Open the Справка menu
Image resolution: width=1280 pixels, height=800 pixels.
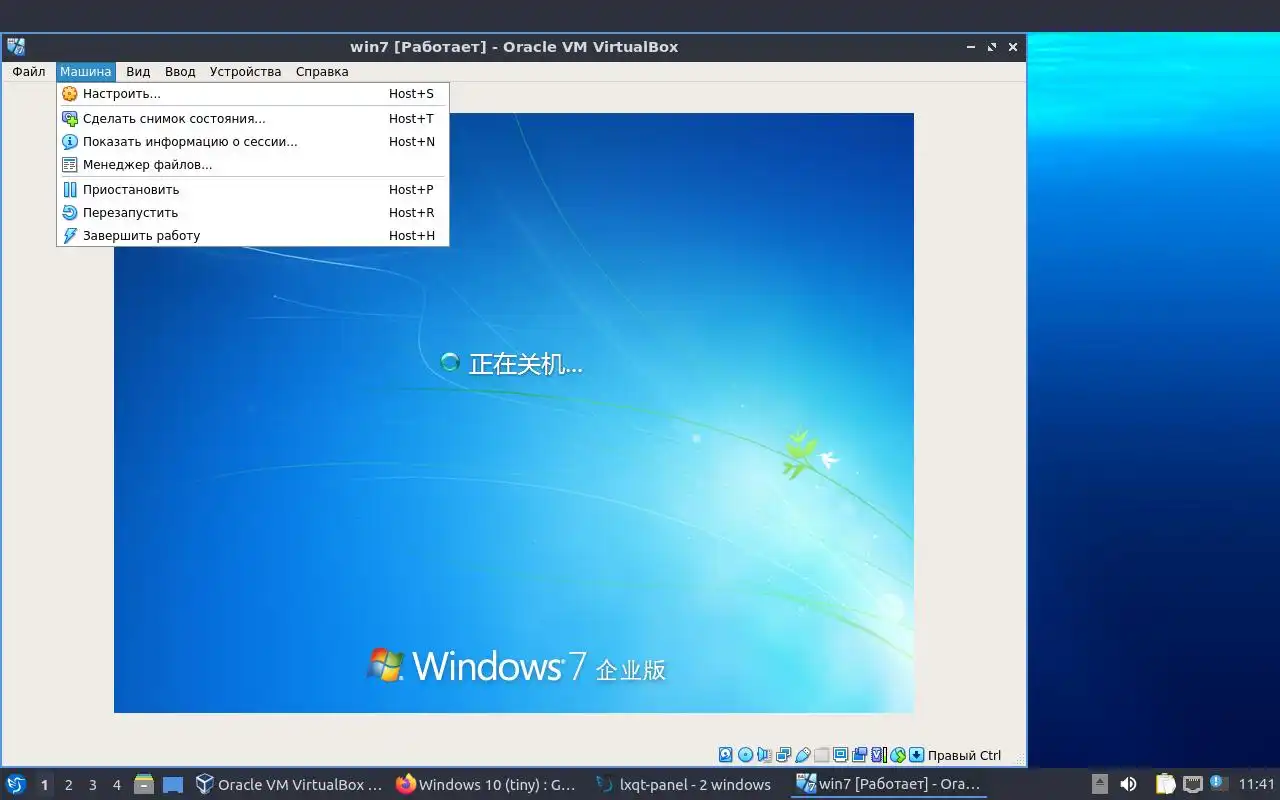pos(322,72)
